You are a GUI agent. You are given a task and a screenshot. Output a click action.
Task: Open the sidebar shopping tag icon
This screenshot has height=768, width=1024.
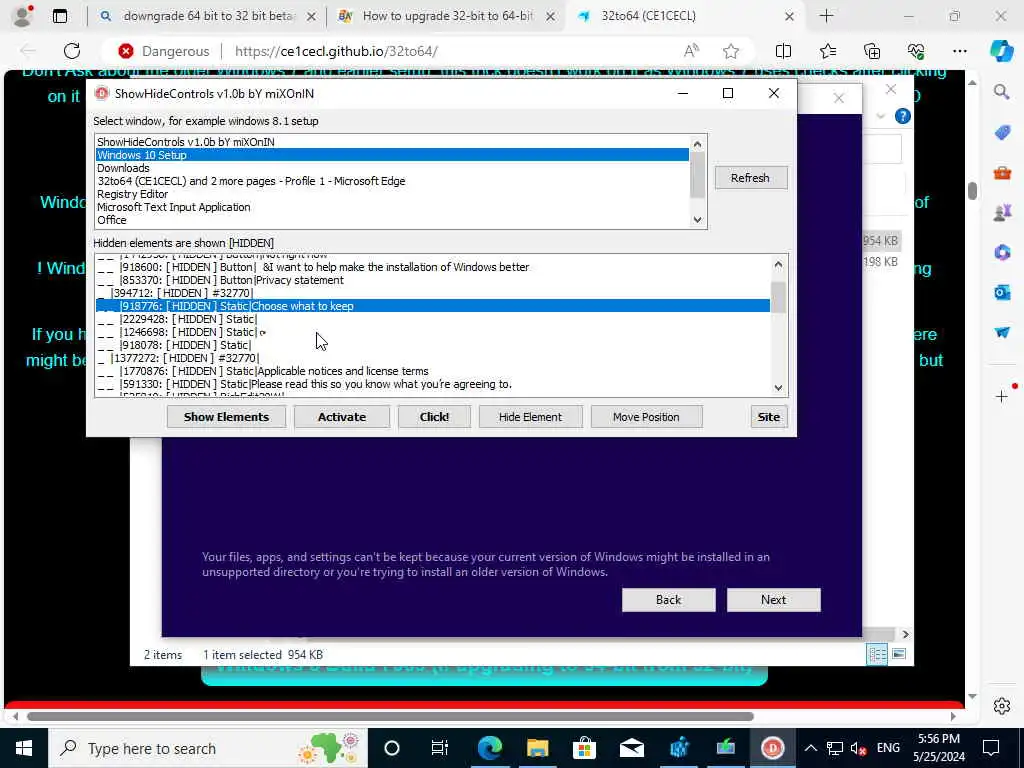(1002, 133)
